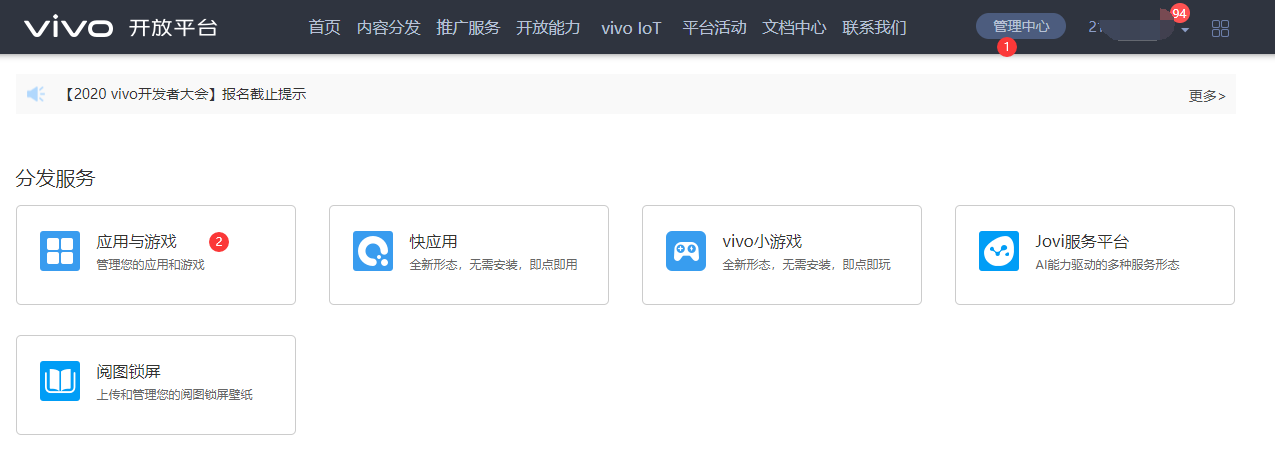The width and height of the screenshot is (1275, 465).
Task: Click the 开放平台 header text
Action: [x=173, y=27]
